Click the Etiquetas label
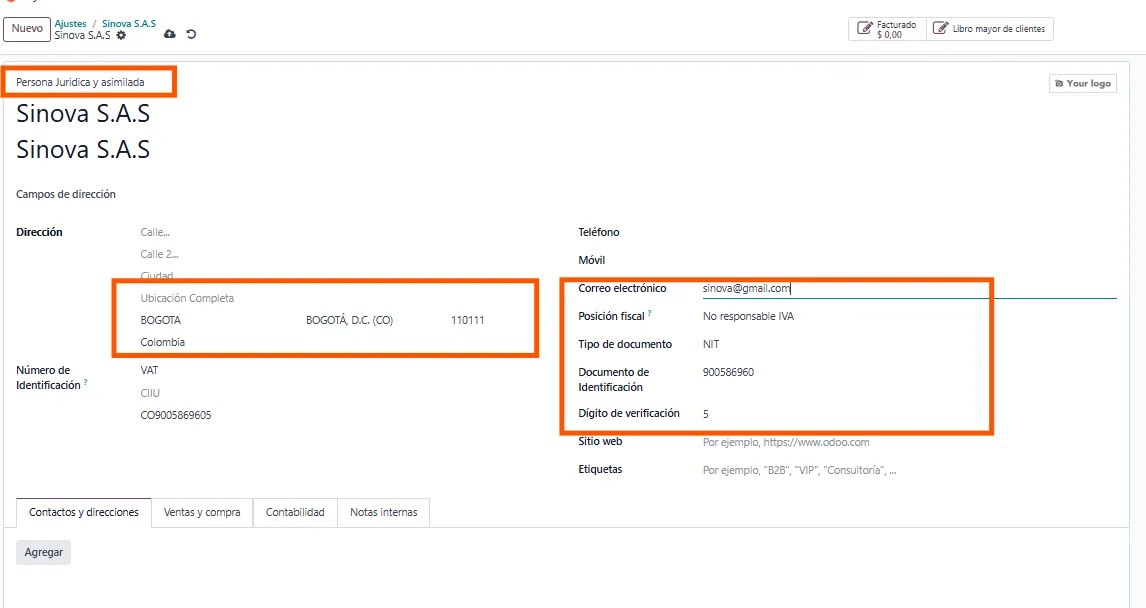 pos(600,469)
